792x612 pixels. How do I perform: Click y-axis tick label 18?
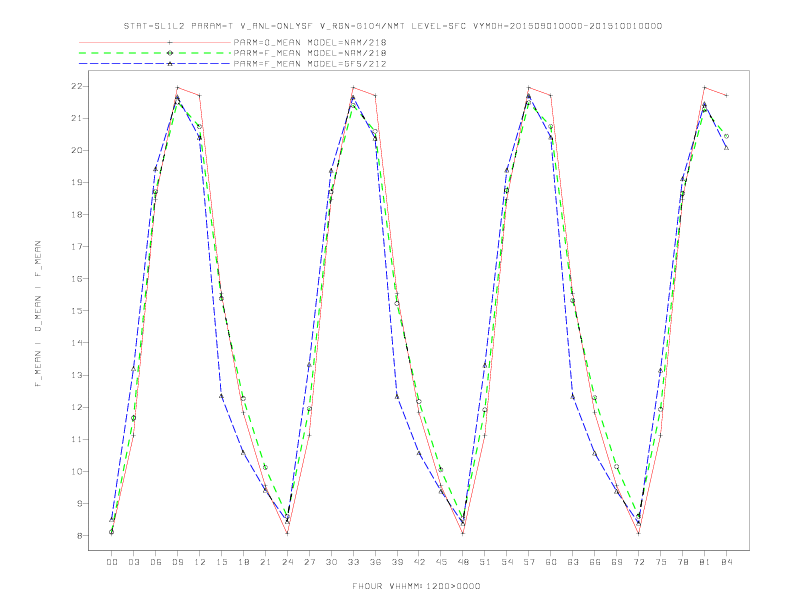point(77,215)
